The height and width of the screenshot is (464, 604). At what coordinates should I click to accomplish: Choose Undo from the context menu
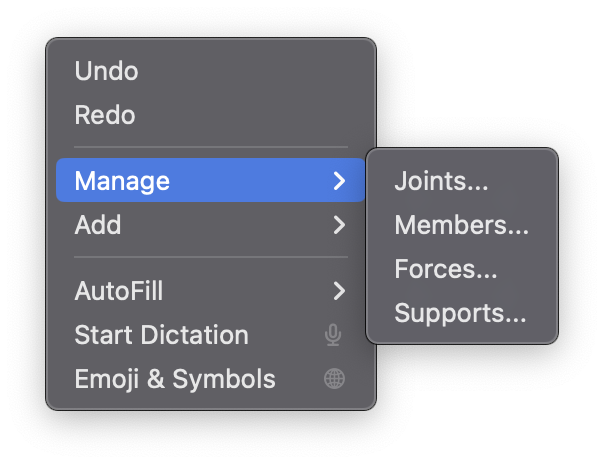[106, 71]
